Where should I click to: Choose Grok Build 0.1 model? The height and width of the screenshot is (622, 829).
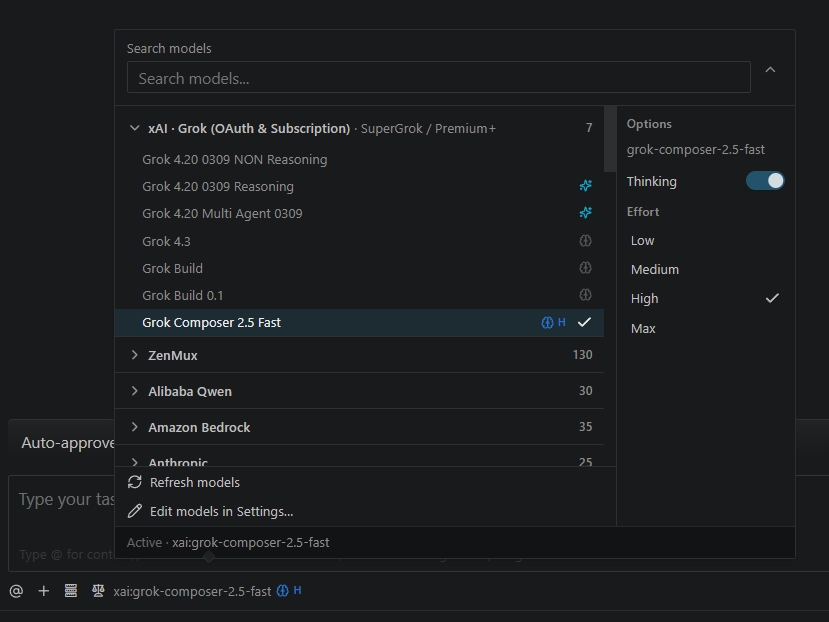coord(360,295)
